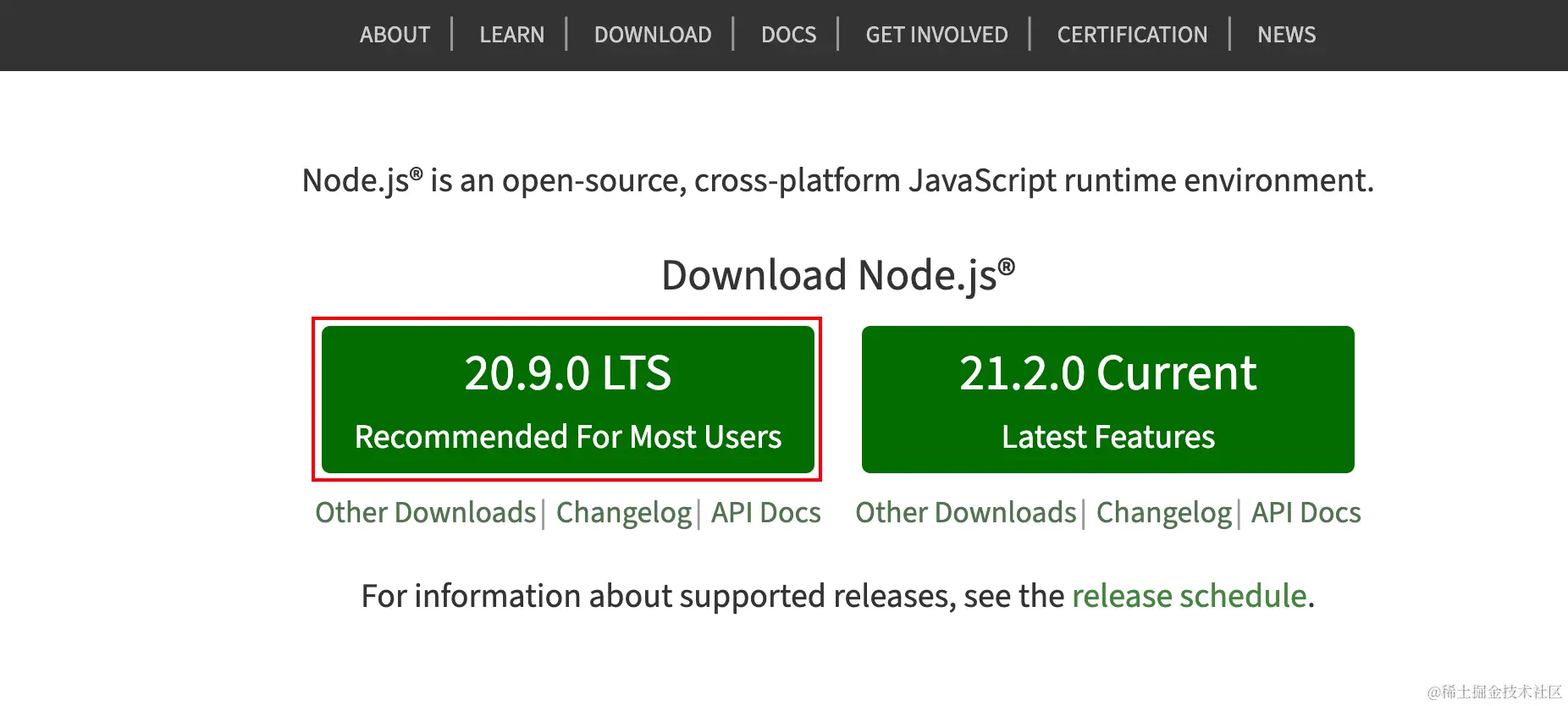This screenshot has width=1568, height=706.
Task: View Changelog for the Current release
Action: [1164, 513]
